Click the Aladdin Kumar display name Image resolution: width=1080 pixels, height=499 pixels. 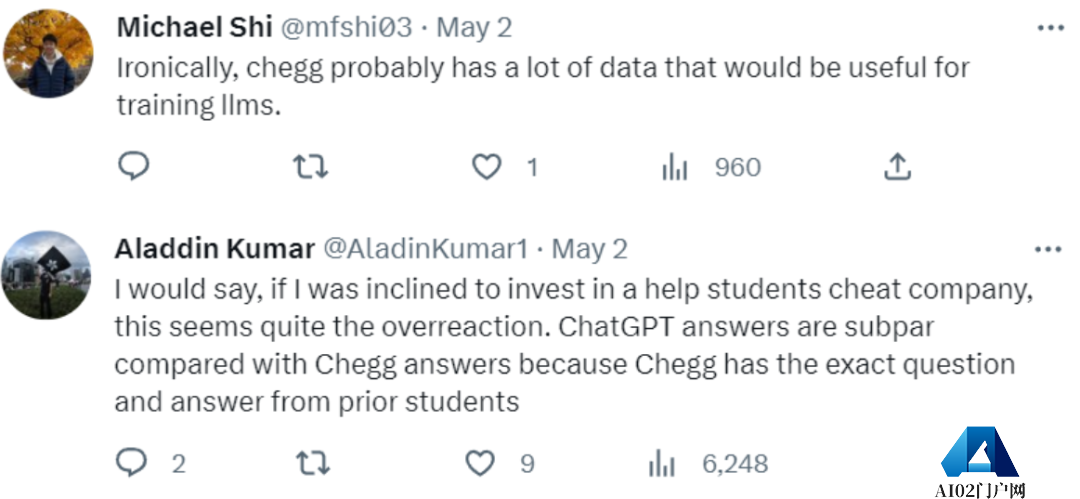(x=216, y=248)
